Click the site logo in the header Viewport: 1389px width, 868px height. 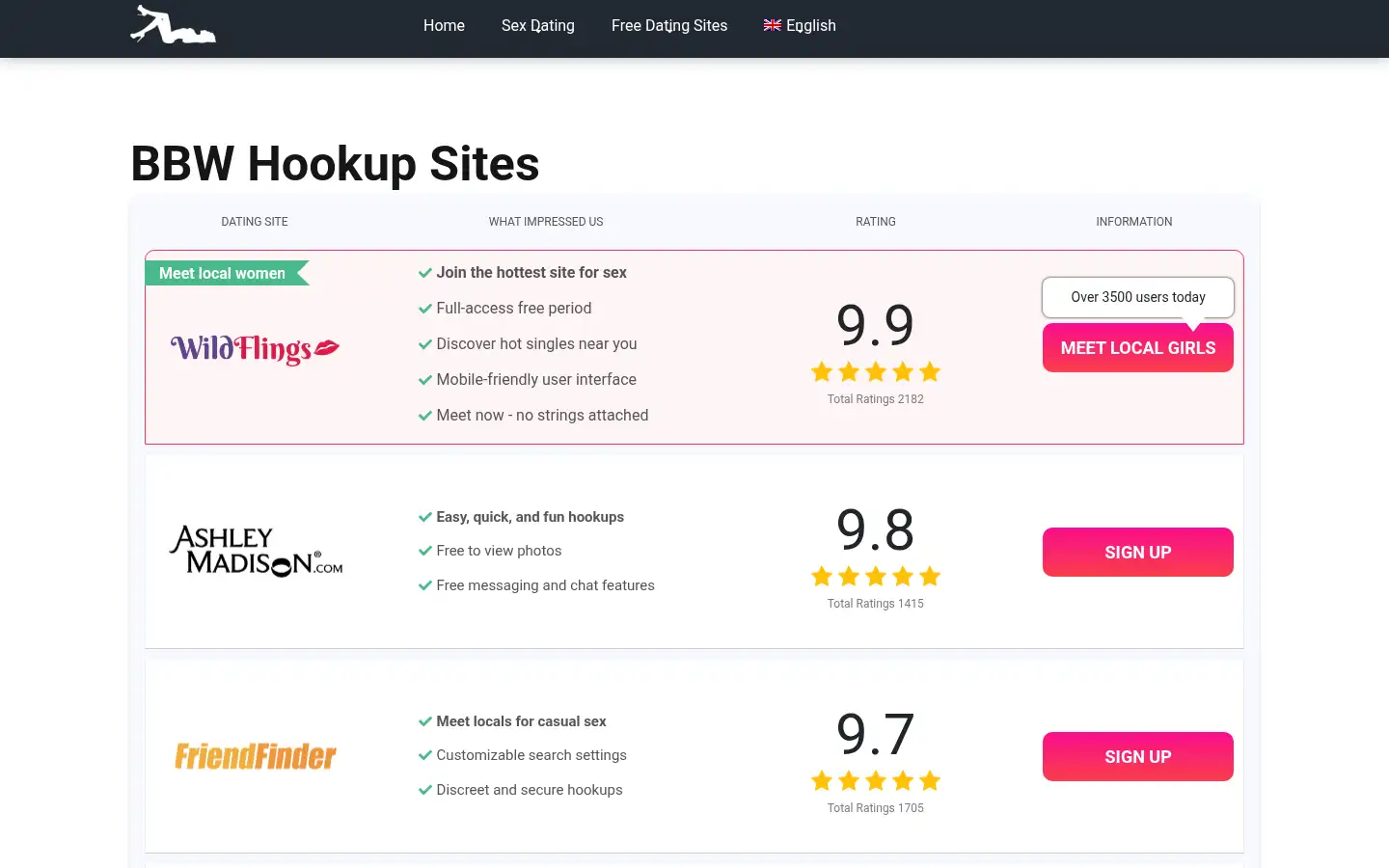[174, 25]
